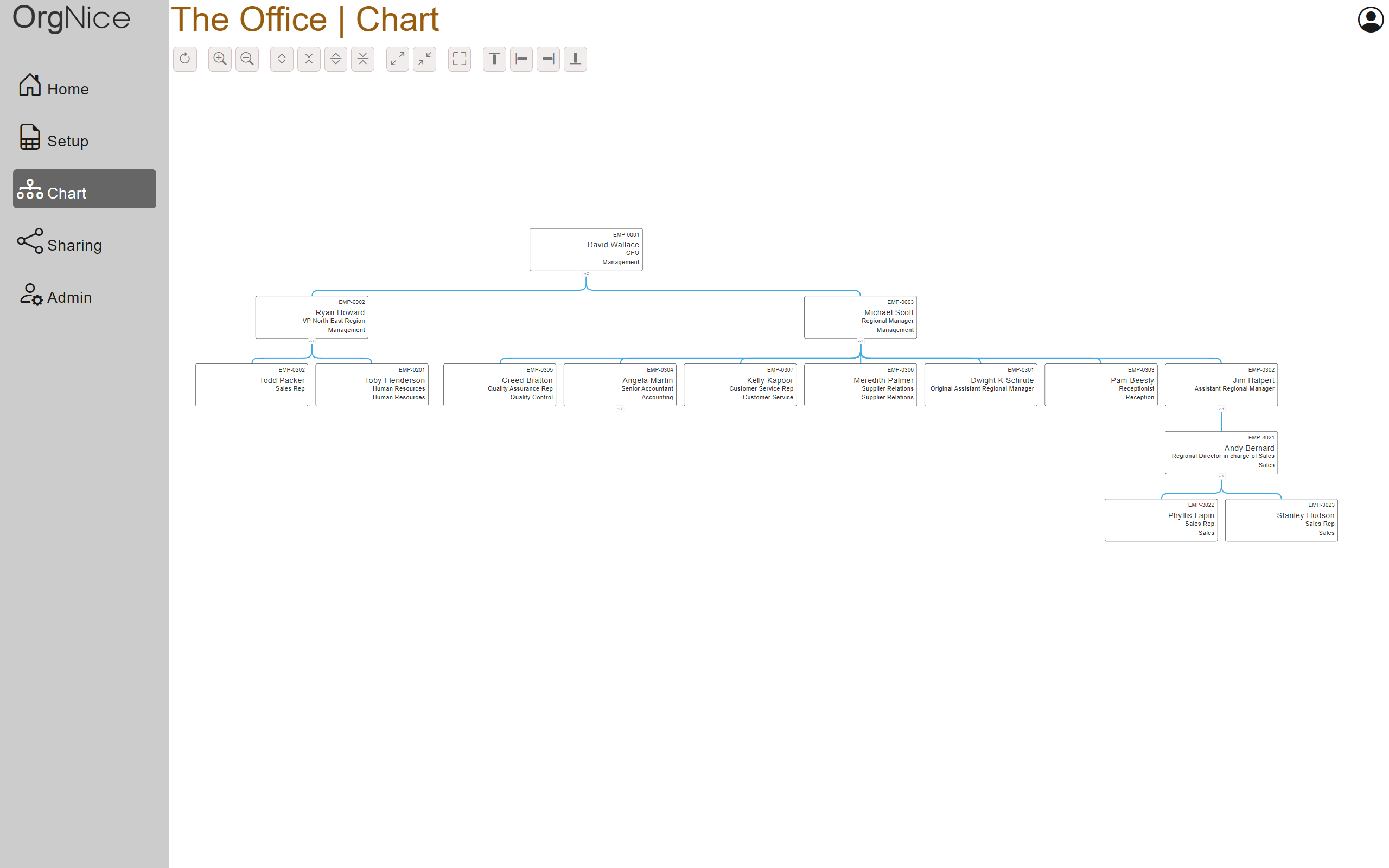The width and height of the screenshot is (1389, 868).
Task: Set chart layout to right orientation
Action: tap(548, 59)
